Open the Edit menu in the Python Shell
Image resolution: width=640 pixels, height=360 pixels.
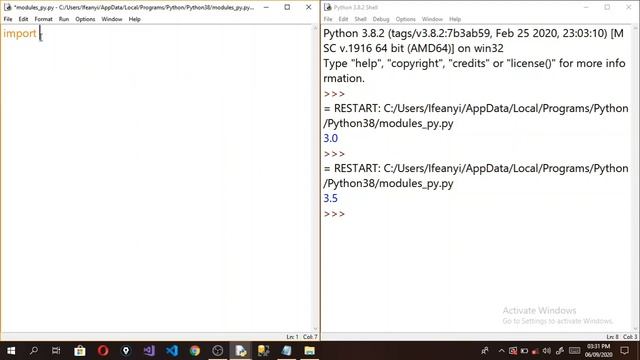343,19
